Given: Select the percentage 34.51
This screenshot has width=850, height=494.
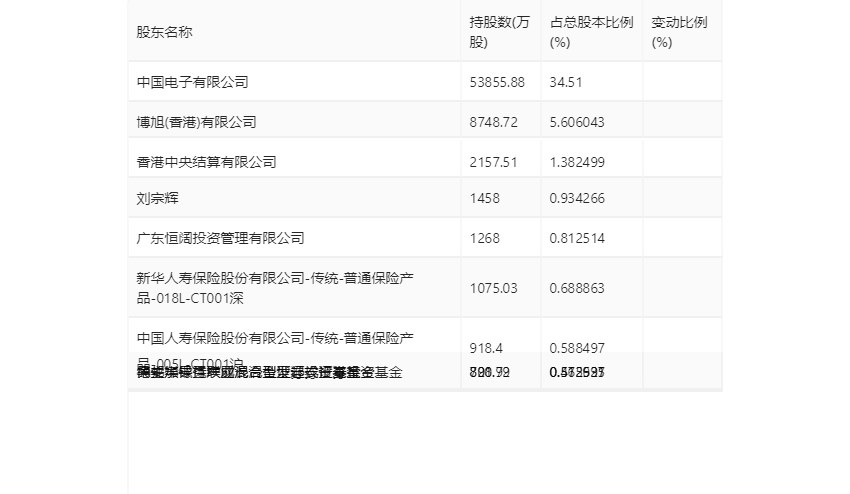Looking at the screenshot, I should tap(566, 82).
